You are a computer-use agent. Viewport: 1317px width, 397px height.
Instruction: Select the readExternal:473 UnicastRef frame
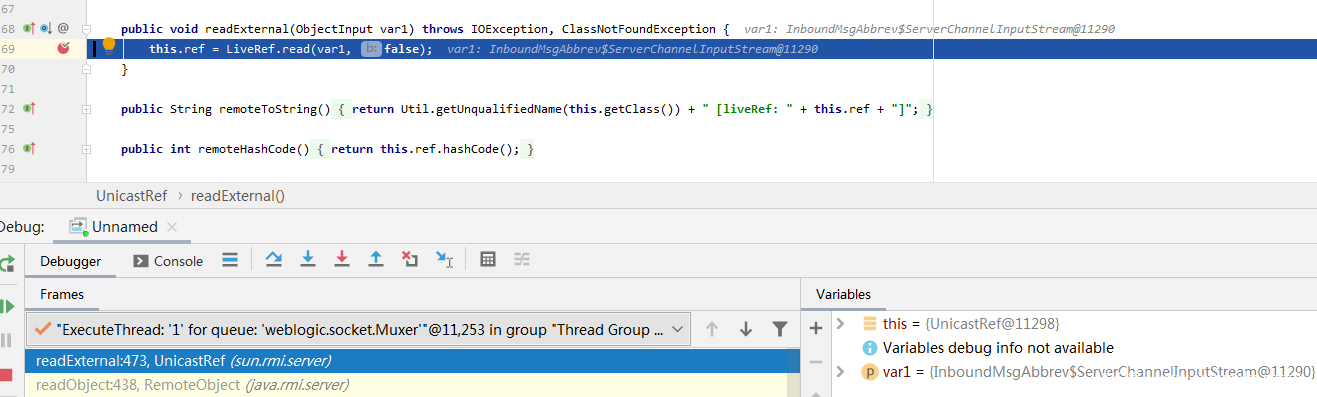[412, 361]
